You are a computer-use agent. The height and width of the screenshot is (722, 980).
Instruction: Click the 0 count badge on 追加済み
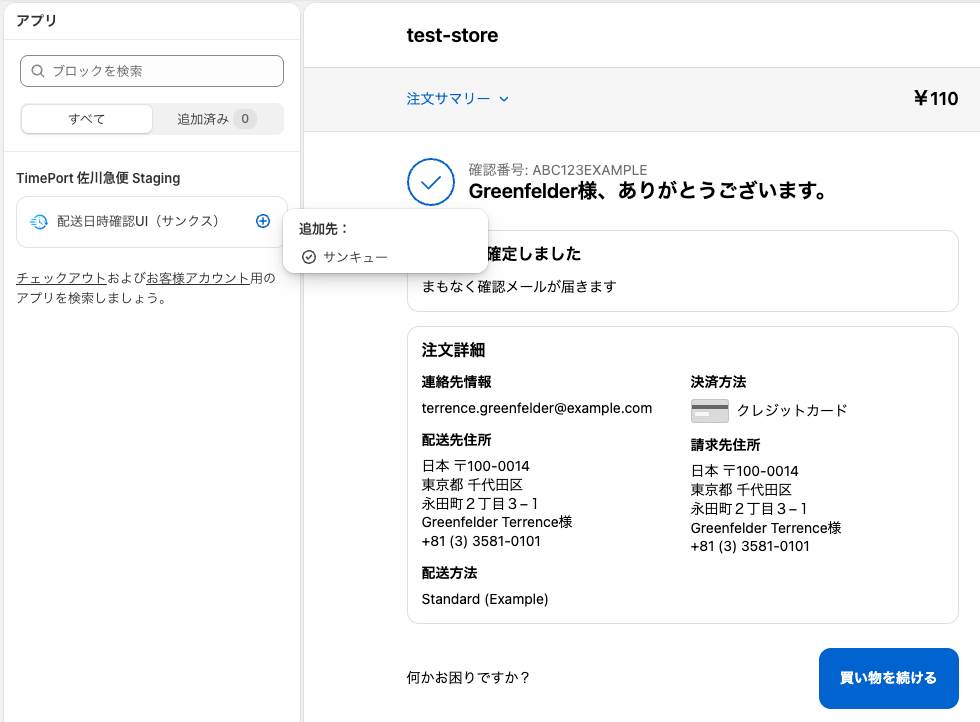click(245, 119)
